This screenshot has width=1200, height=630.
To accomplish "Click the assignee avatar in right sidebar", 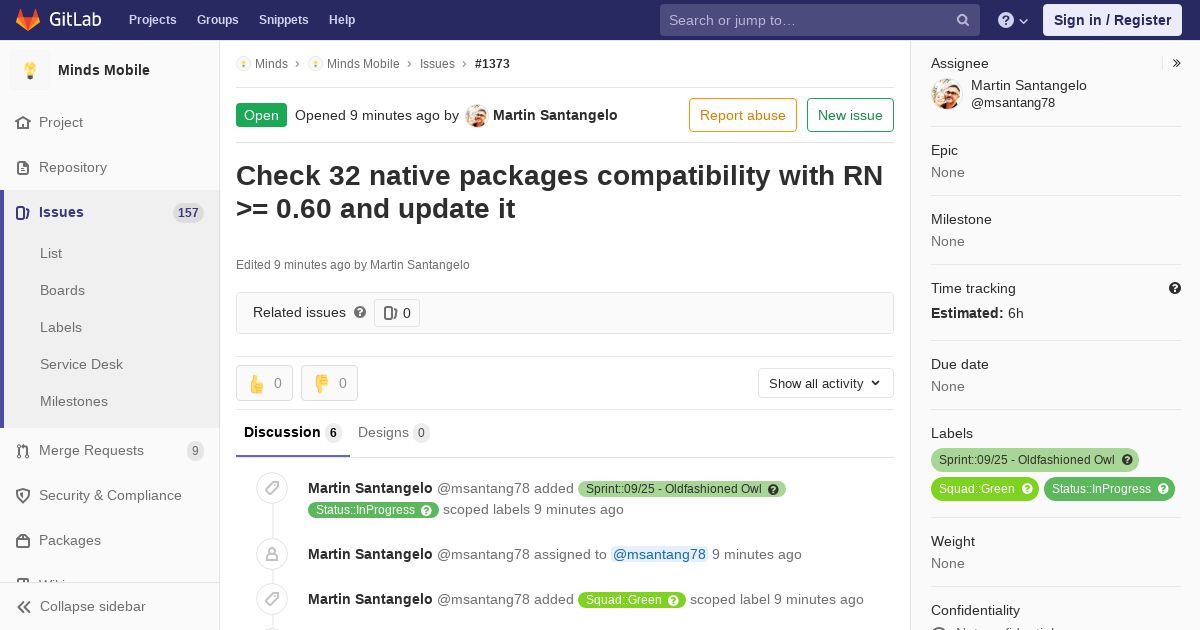I will click(x=946, y=94).
